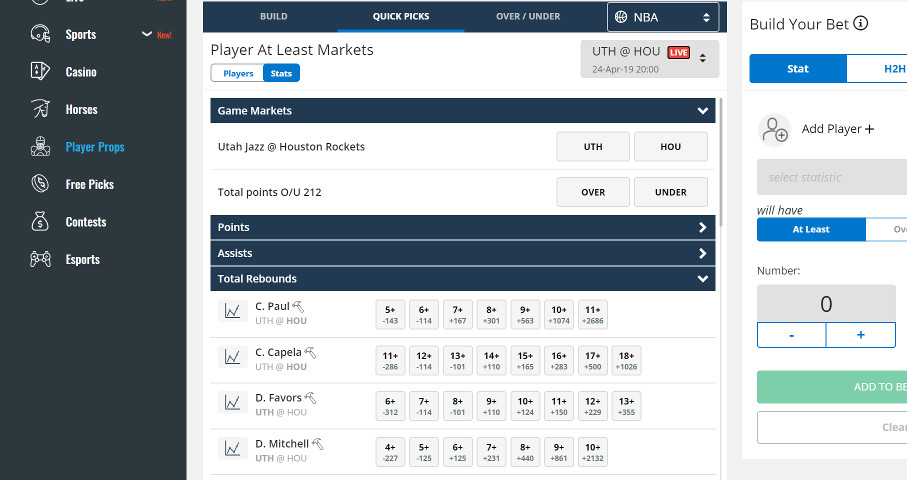
Task: Select OVER on total points 212
Action: [593, 192]
